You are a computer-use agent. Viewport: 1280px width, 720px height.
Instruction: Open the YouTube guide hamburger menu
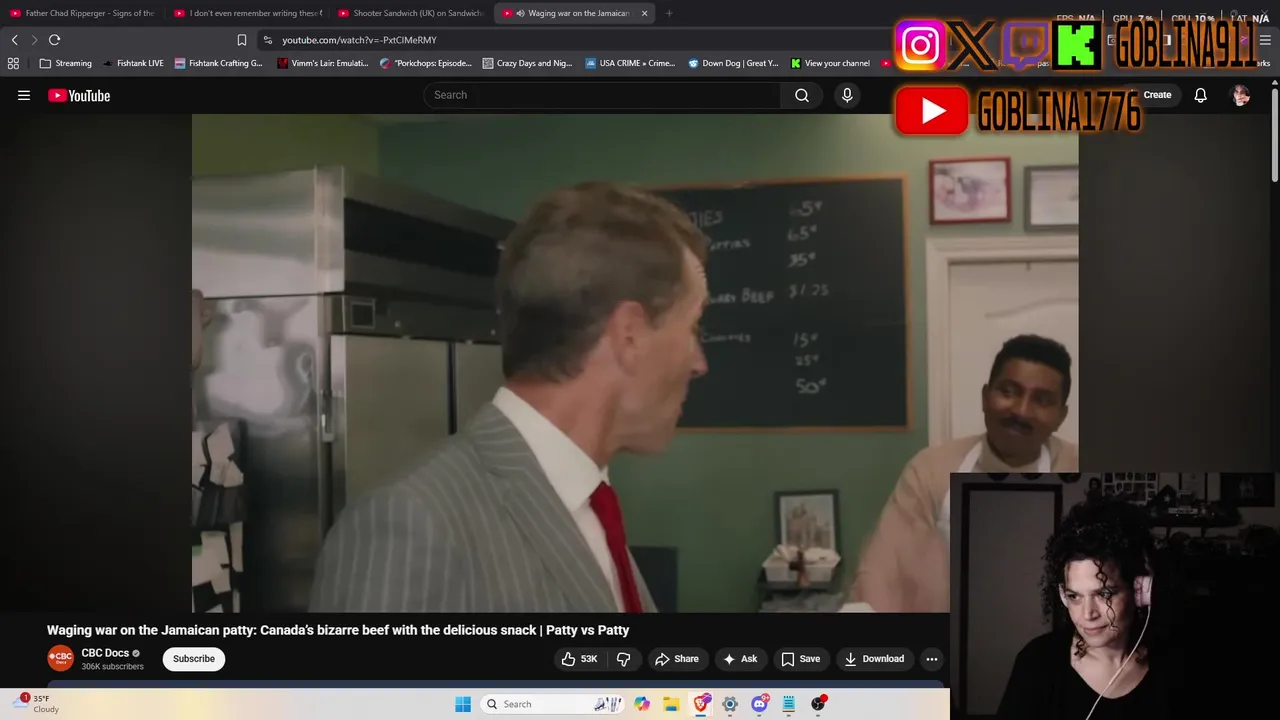(x=24, y=95)
